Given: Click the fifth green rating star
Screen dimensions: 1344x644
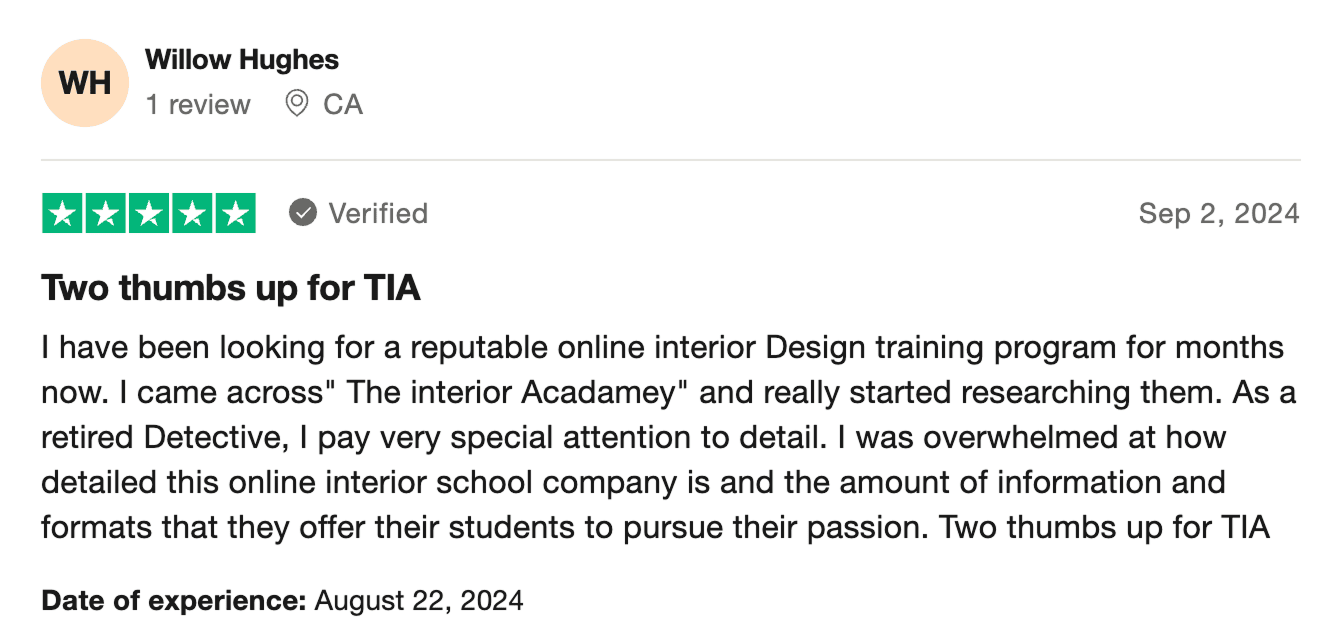Looking at the screenshot, I should pyautogui.click(x=235, y=213).
